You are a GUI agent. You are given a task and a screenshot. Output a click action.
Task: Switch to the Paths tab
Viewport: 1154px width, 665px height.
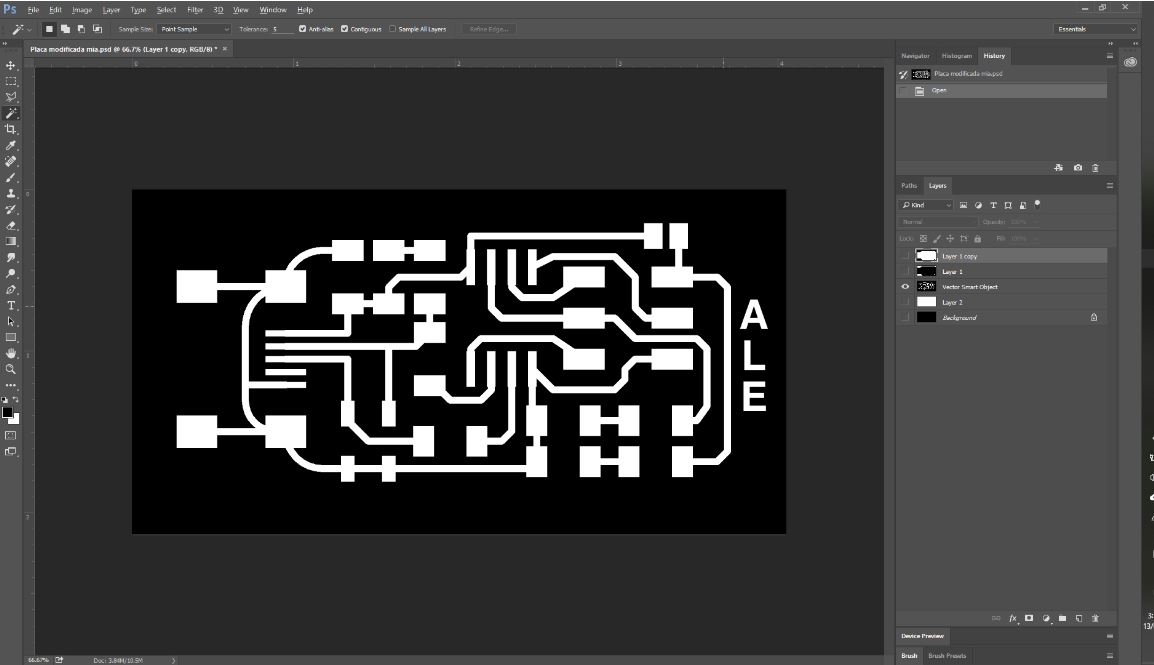910,186
